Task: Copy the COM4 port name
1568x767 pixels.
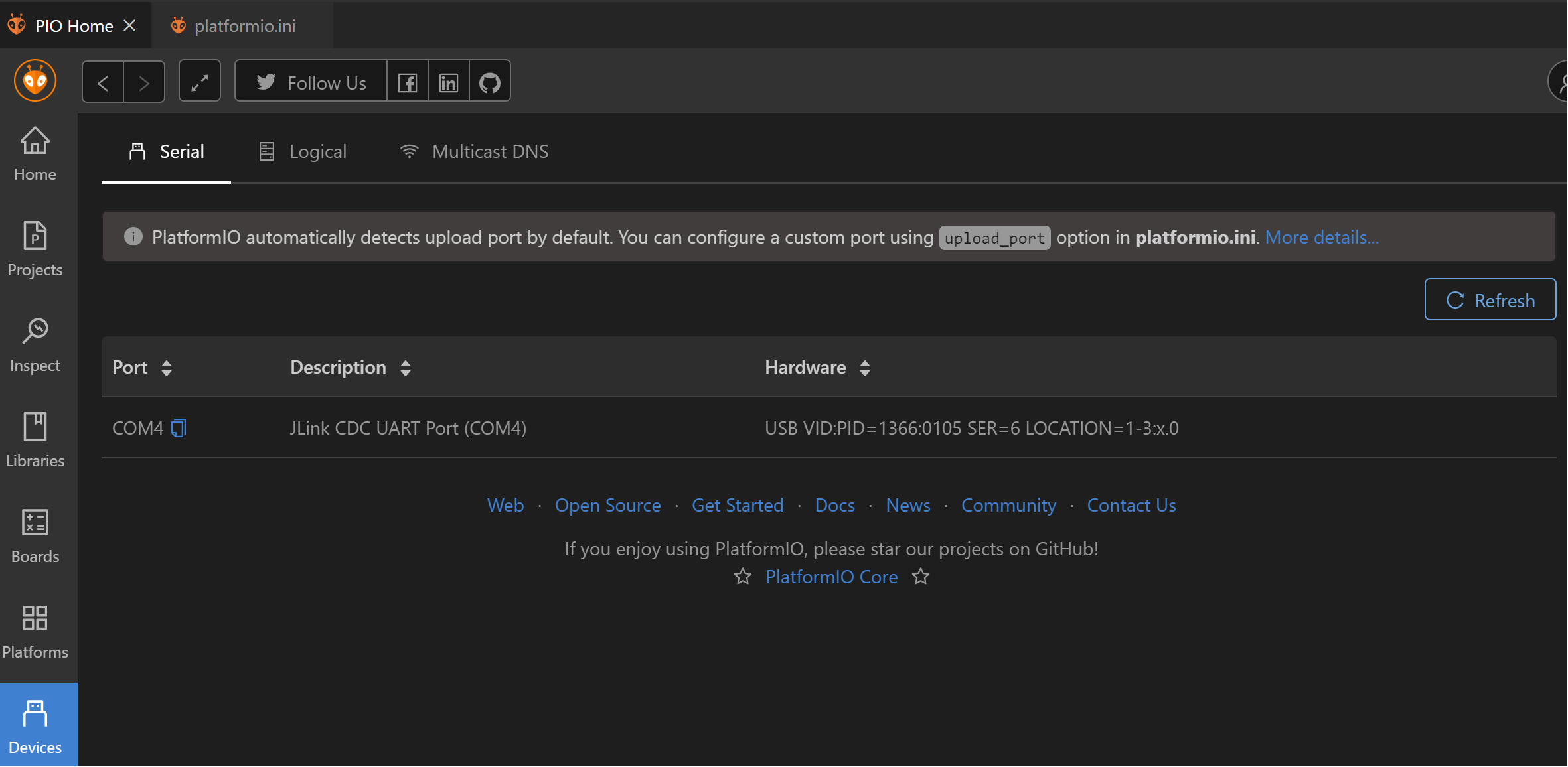Action: pyautogui.click(x=179, y=428)
